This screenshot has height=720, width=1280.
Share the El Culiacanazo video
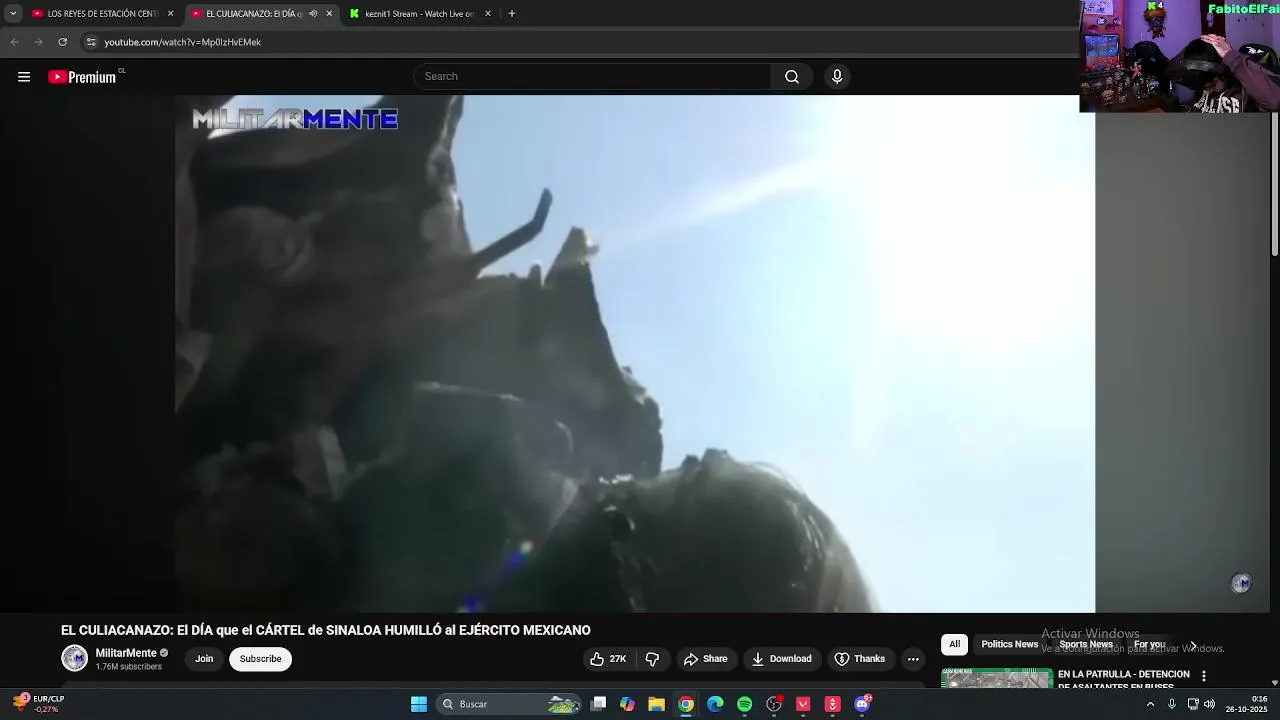pos(705,659)
